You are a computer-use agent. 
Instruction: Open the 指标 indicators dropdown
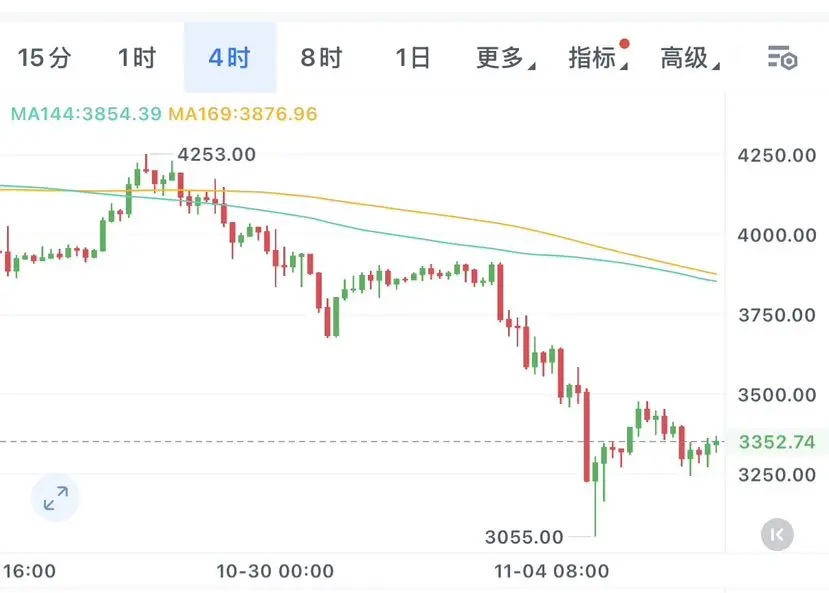597,58
